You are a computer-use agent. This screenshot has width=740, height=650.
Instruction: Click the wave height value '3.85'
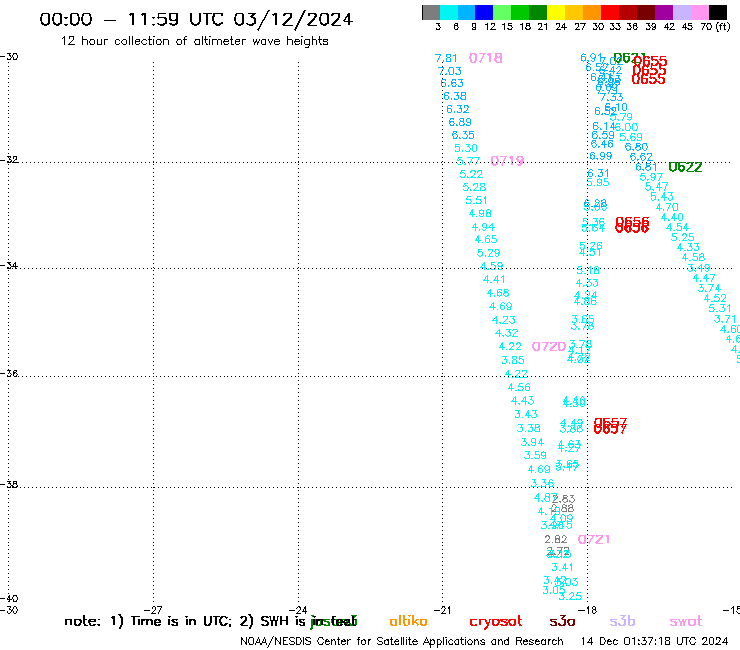tap(513, 360)
